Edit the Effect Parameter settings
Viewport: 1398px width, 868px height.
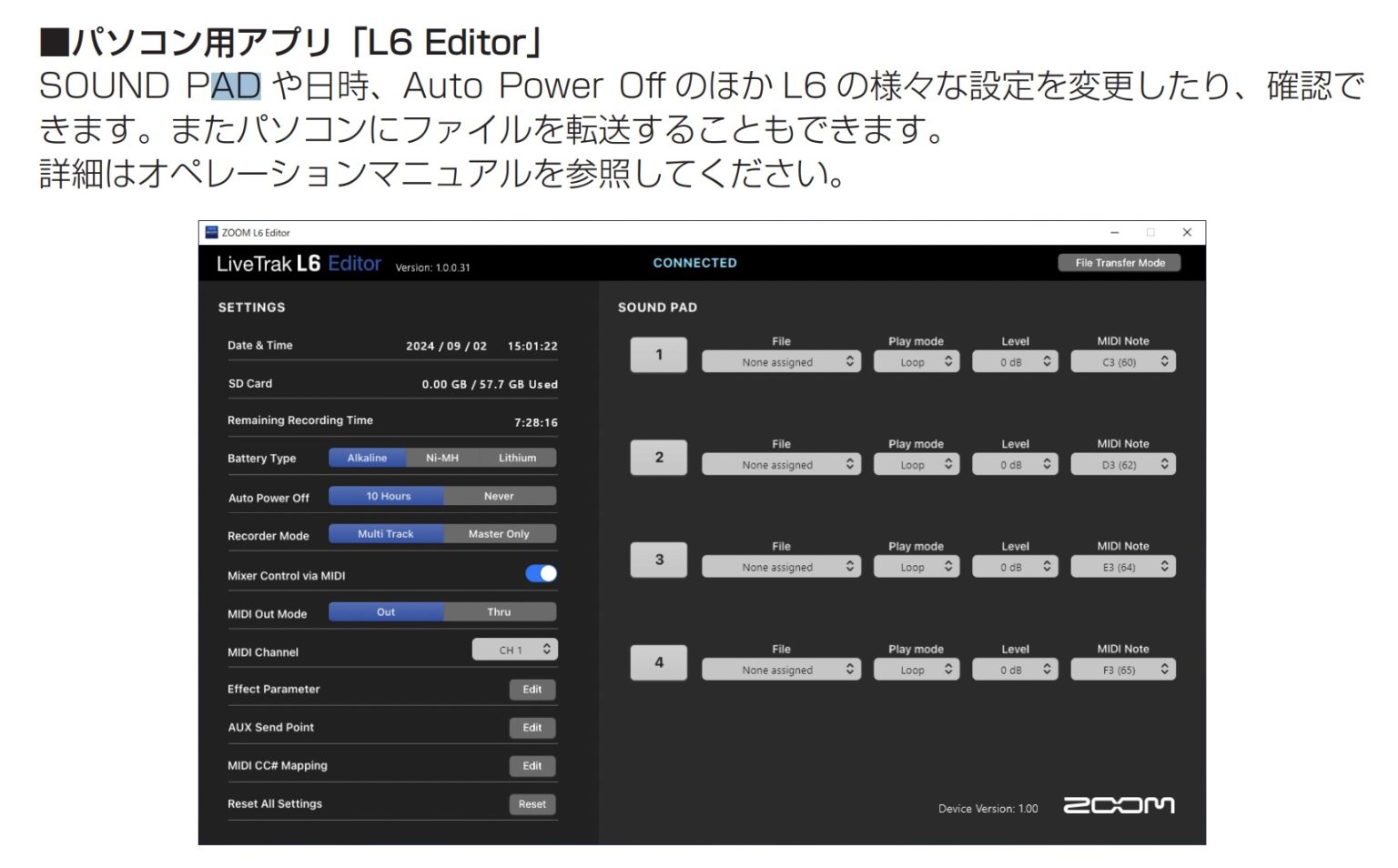532,690
